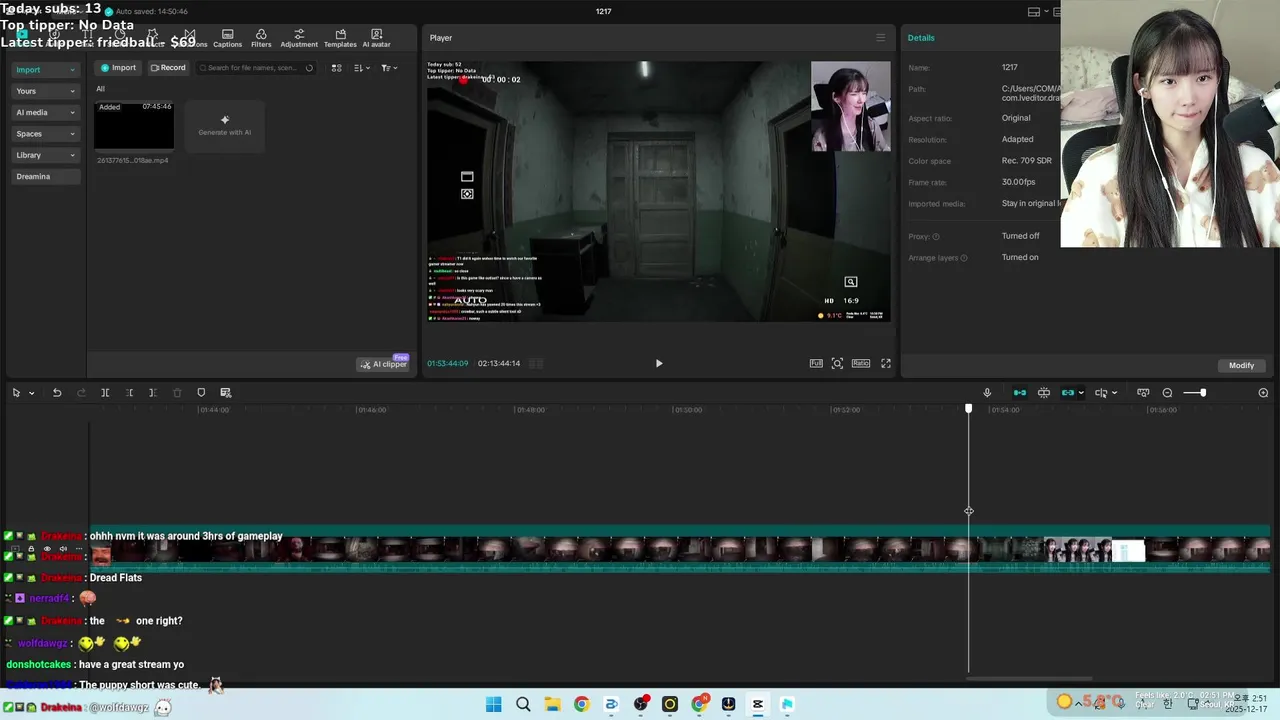Open the pointer tool mode dropdown
This screenshot has width=1280, height=720.
[x=32, y=393]
